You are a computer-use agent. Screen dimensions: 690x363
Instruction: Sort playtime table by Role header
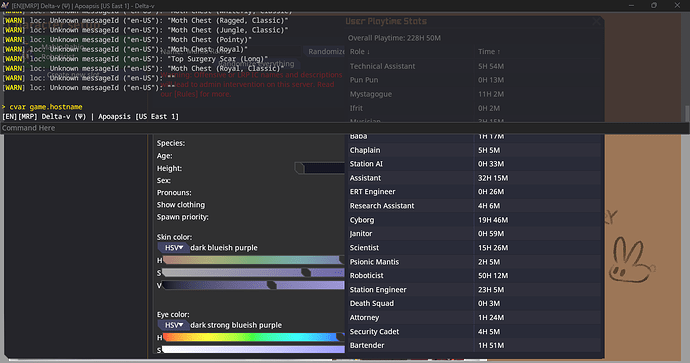click(x=360, y=51)
